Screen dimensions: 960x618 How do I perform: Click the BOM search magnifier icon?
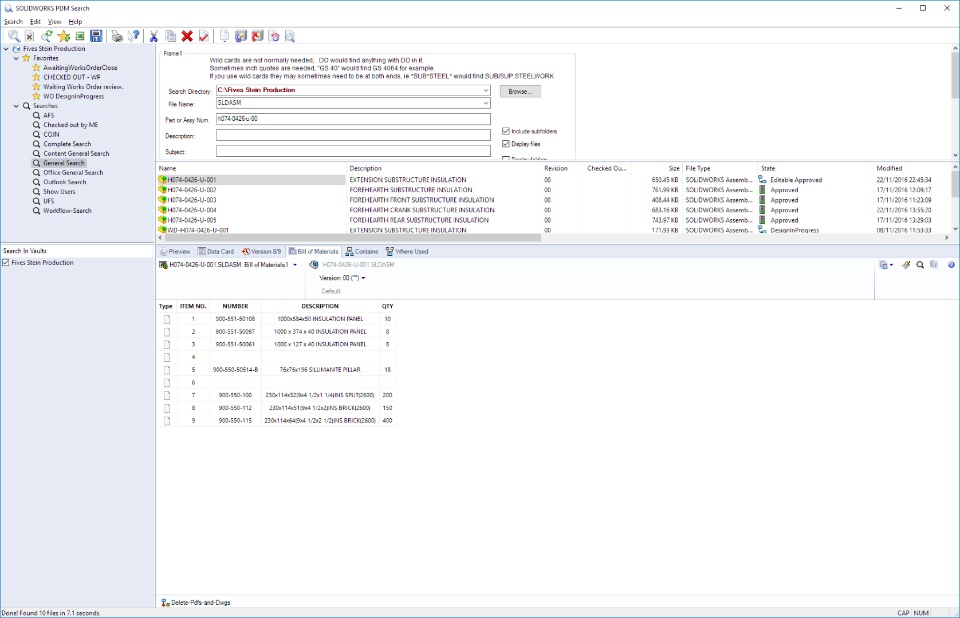click(x=920, y=265)
